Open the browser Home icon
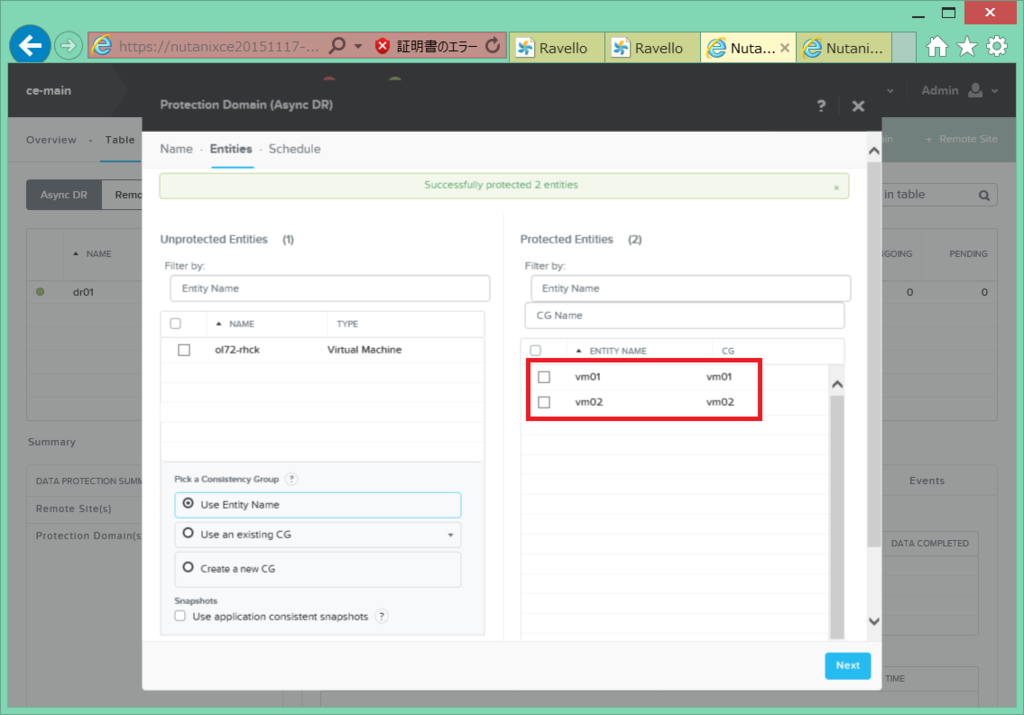The height and width of the screenshot is (715, 1024). [936, 46]
